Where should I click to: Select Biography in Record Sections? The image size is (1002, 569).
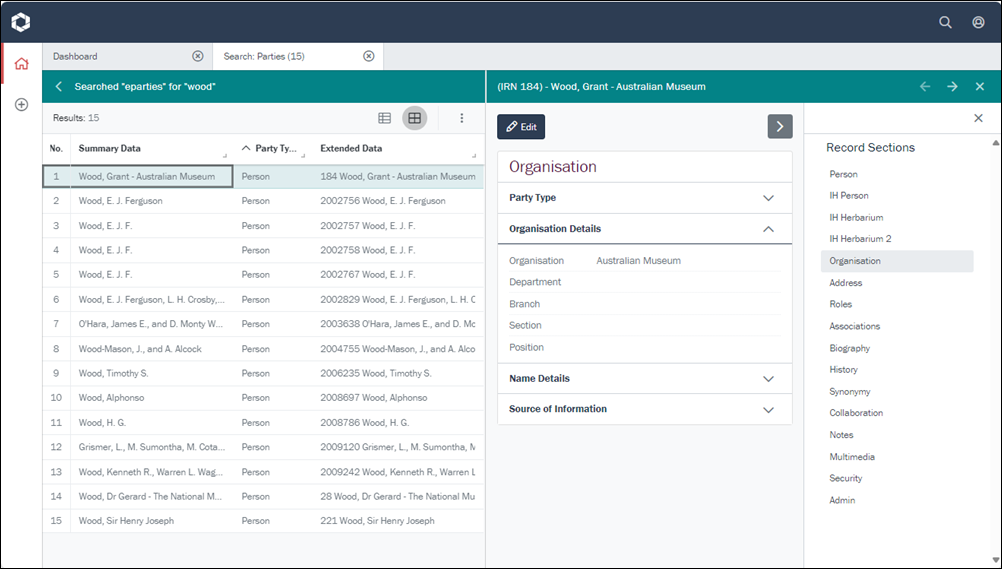849,348
